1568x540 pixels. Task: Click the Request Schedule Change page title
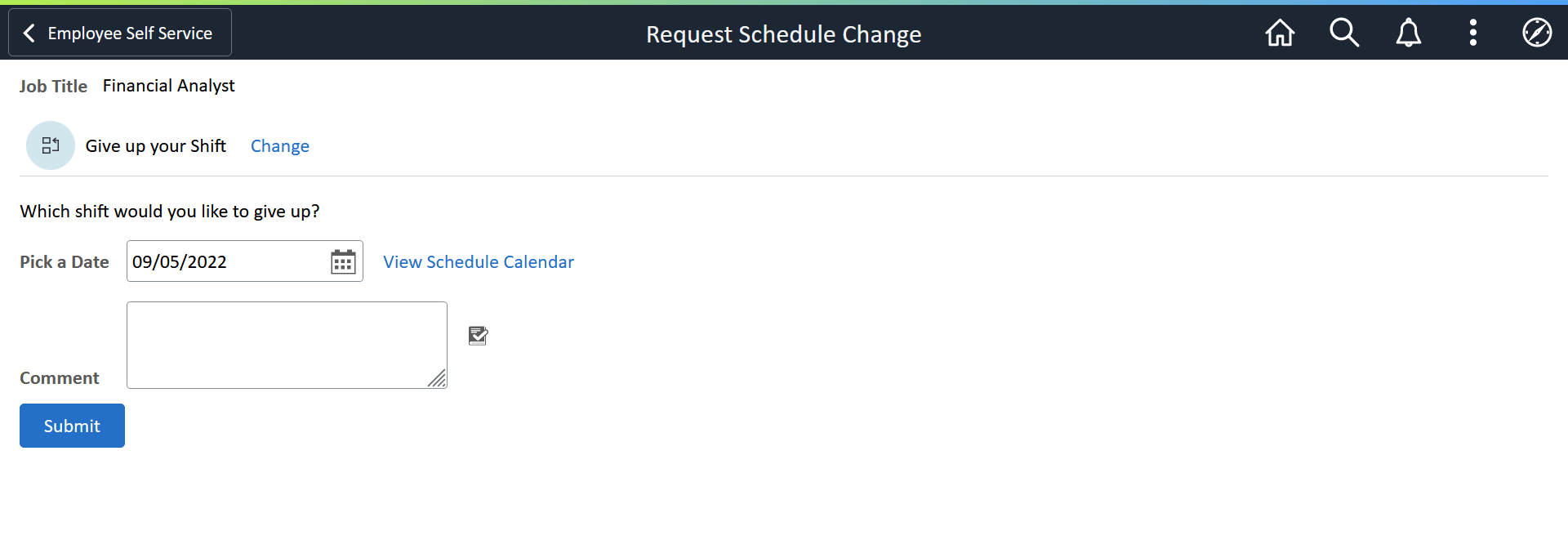click(x=783, y=34)
